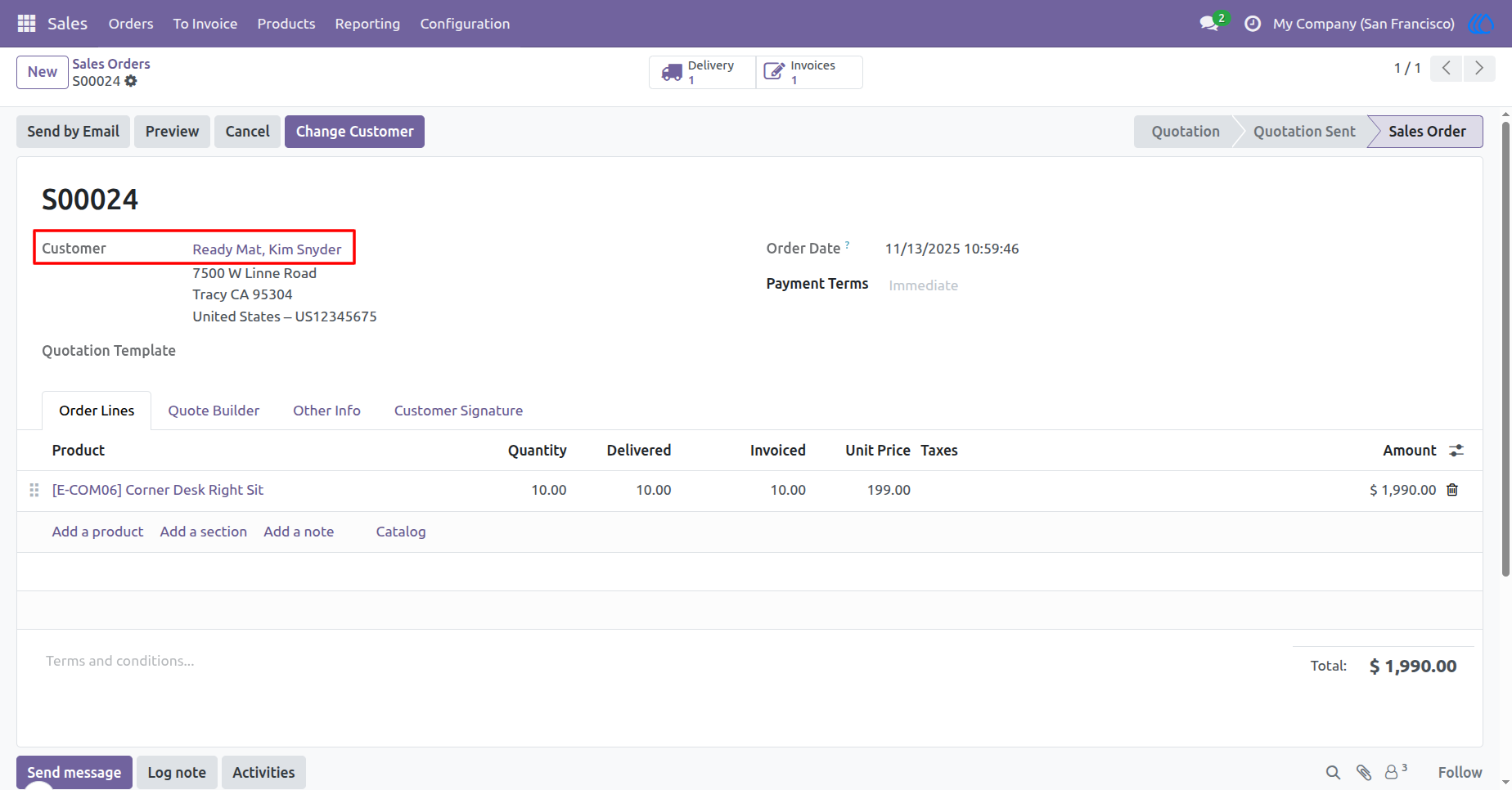Show followers list icon
Screen dimensions: 1512x790
click(1395, 771)
